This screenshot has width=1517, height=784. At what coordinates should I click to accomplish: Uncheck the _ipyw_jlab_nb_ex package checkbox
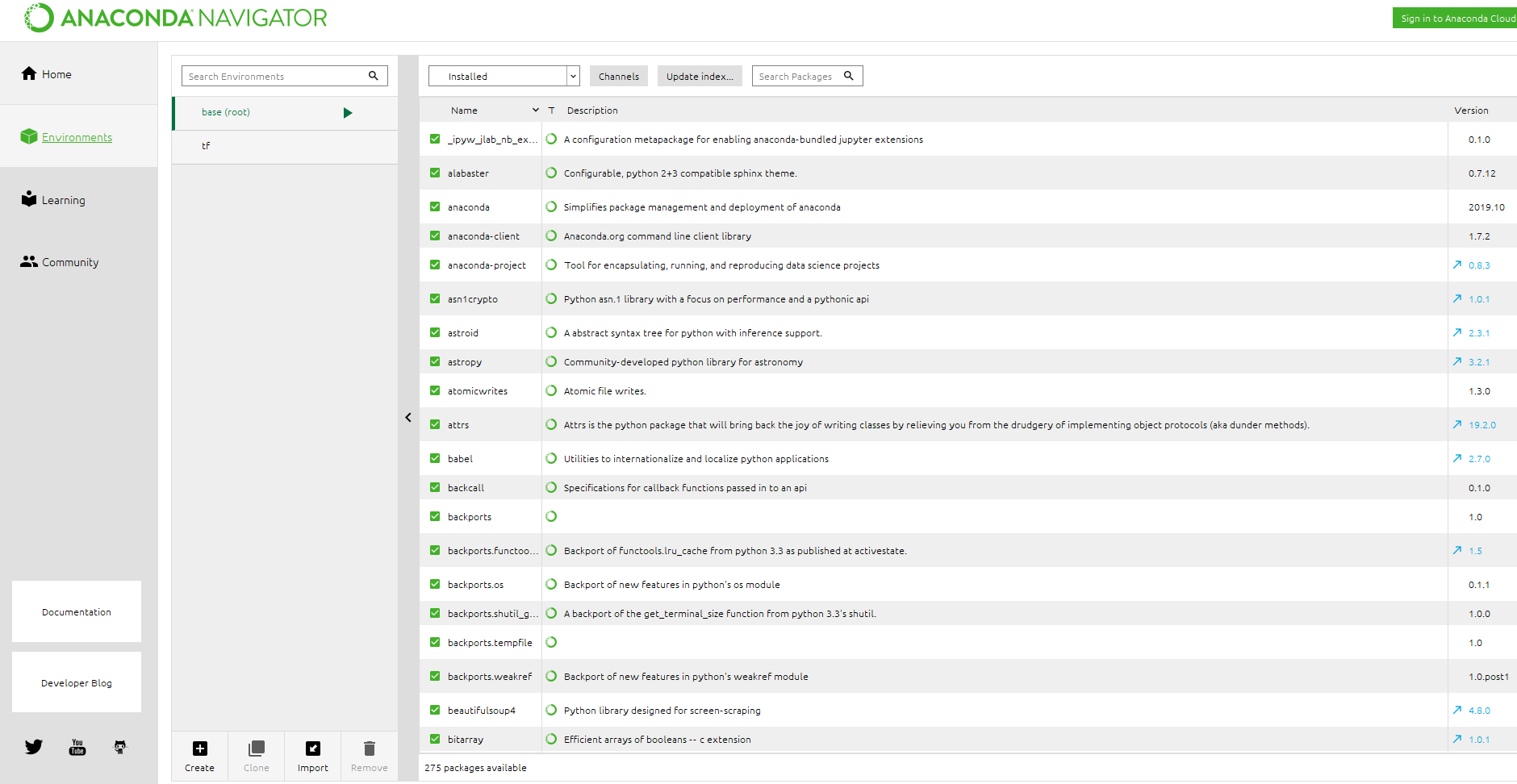click(x=435, y=139)
